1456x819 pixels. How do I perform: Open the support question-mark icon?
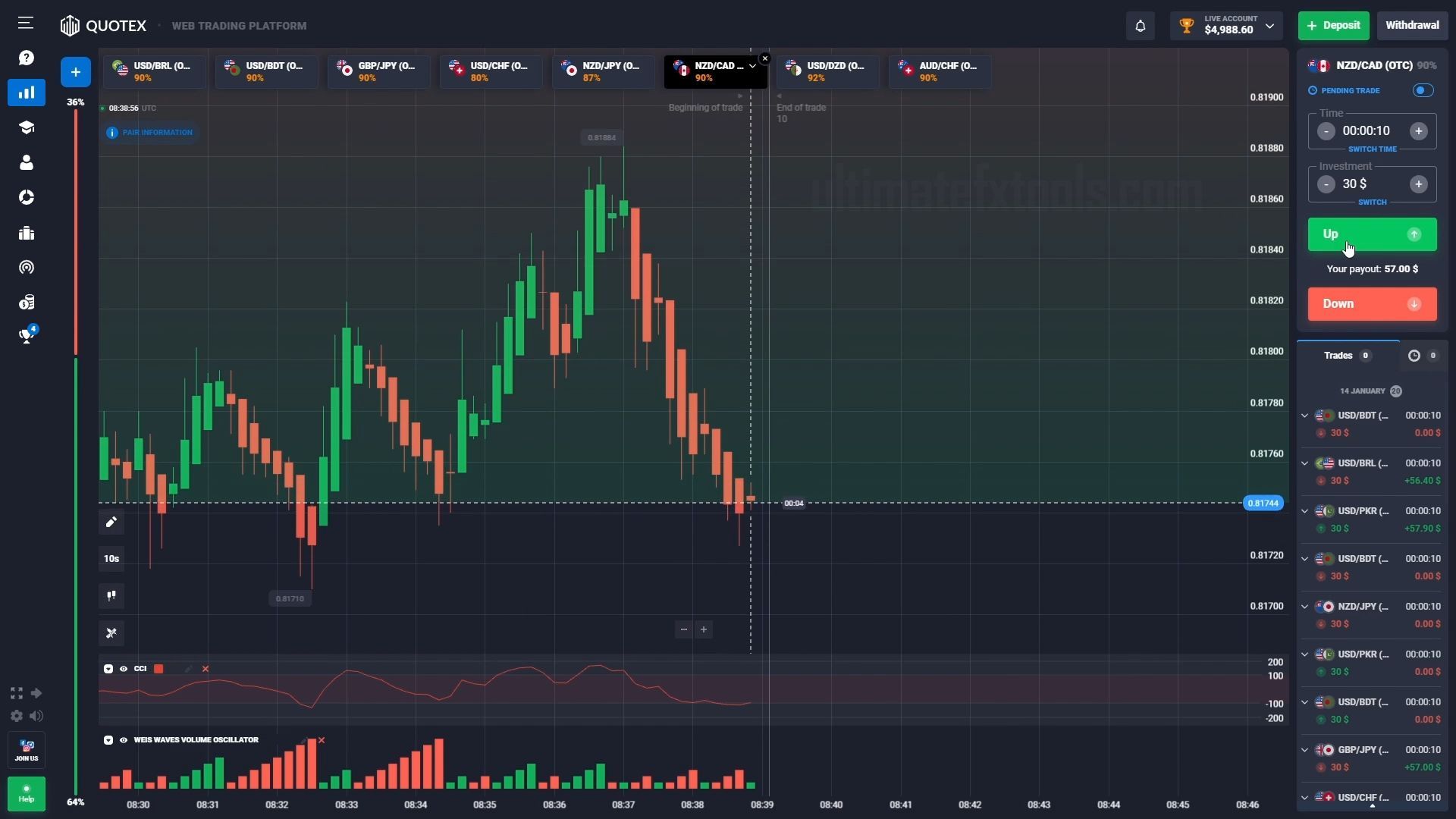(27, 58)
